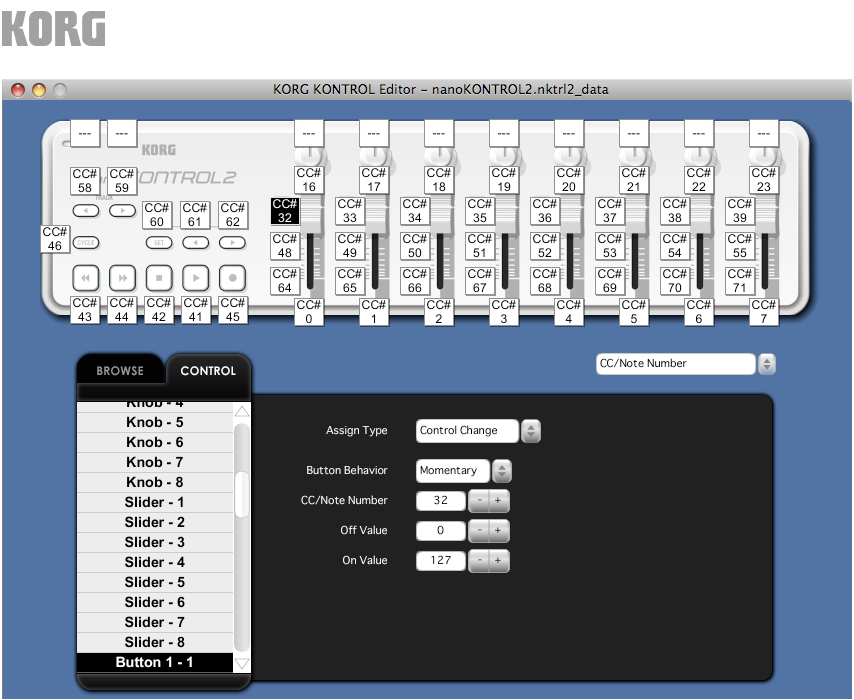Image resolution: width=854 pixels, height=700 pixels.
Task: Click the fourth channel slider fader
Action: tap(507, 216)
